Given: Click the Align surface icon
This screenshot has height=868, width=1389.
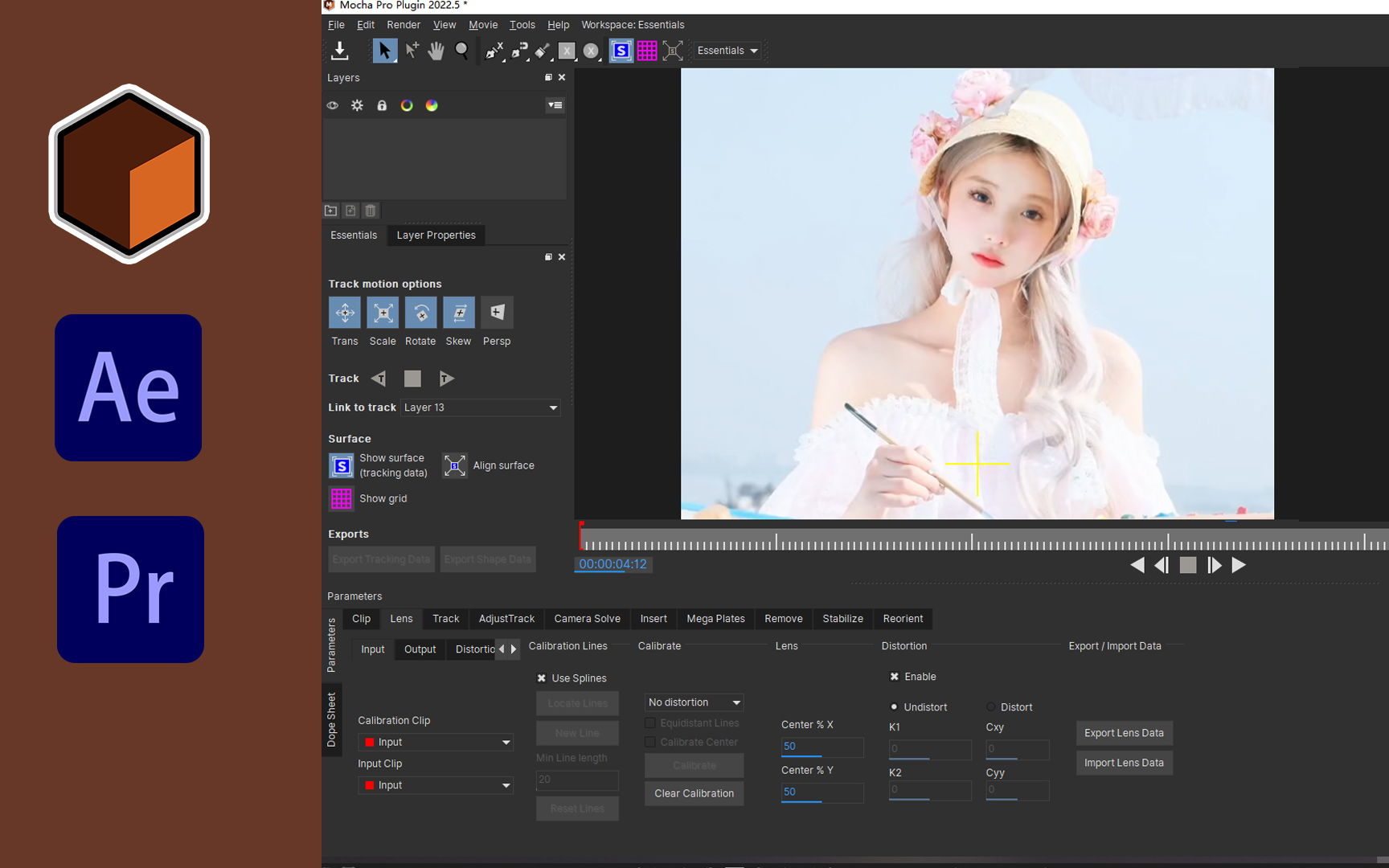Looking at the screenshot, I should 454,465.
